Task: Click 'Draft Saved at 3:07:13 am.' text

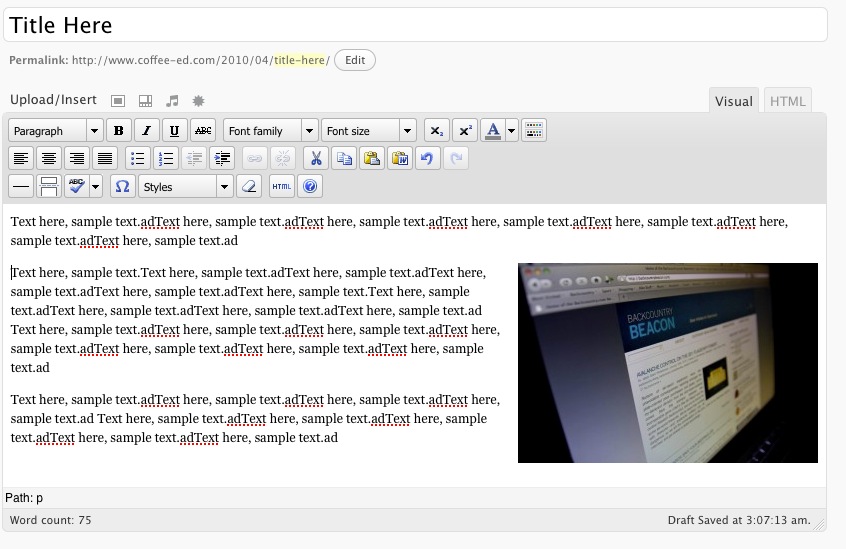Action: (x=739, y=520)
